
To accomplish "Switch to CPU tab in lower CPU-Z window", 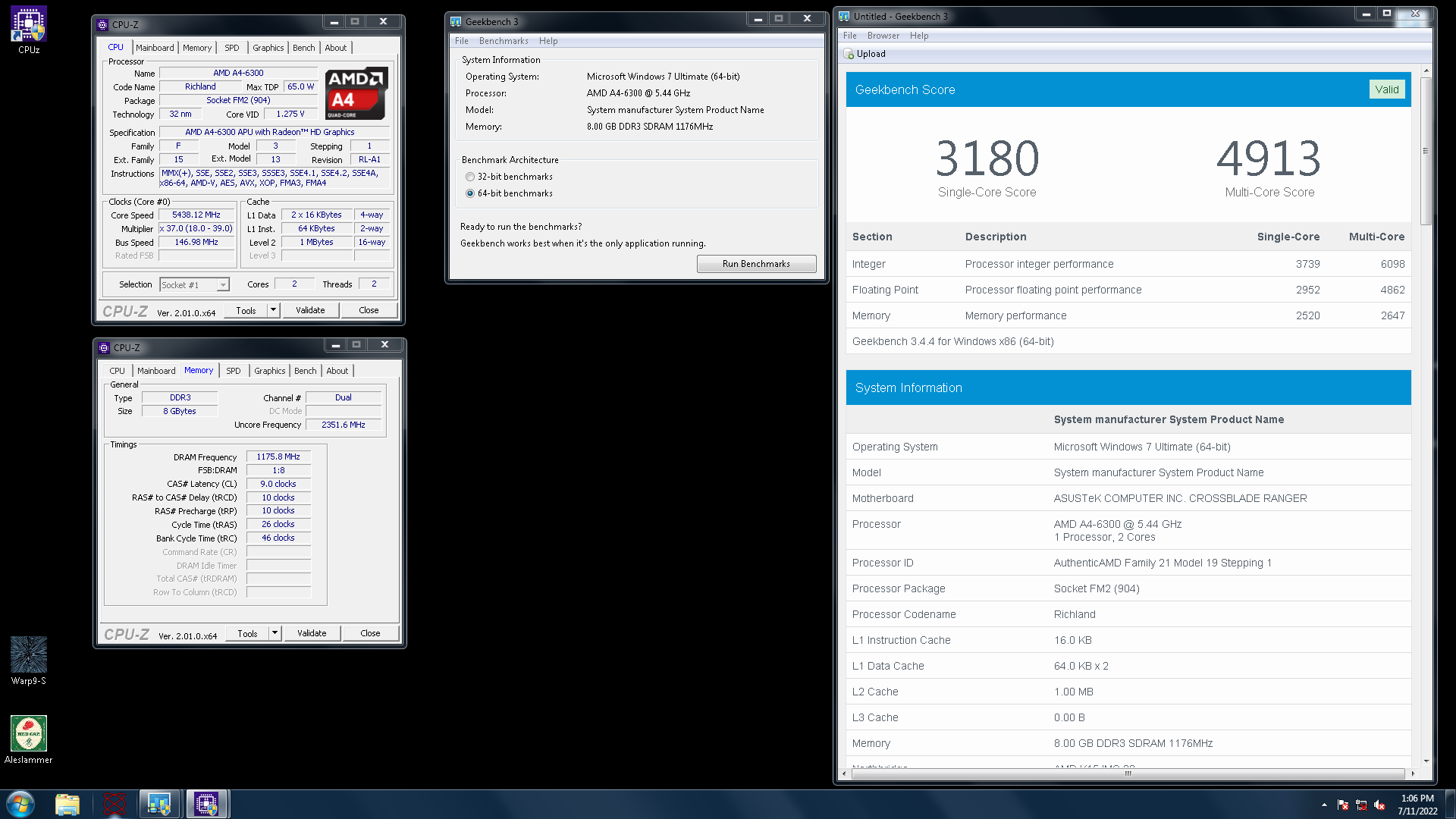I will tap(118, 371).
